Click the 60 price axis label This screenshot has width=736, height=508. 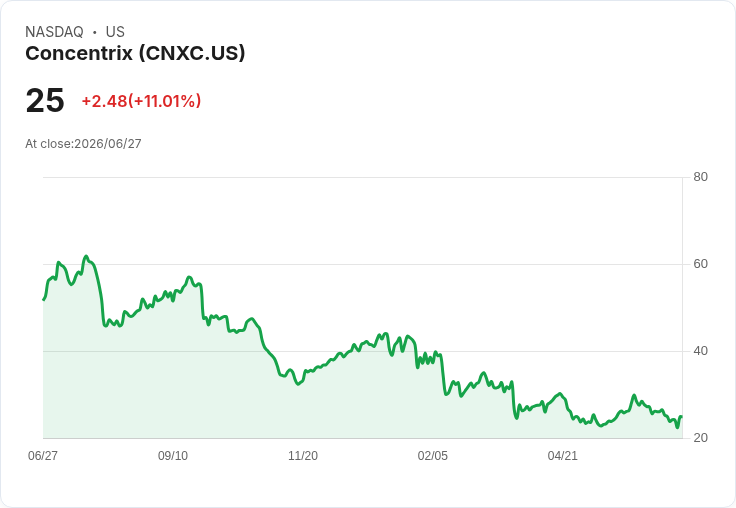pos(700,264)
